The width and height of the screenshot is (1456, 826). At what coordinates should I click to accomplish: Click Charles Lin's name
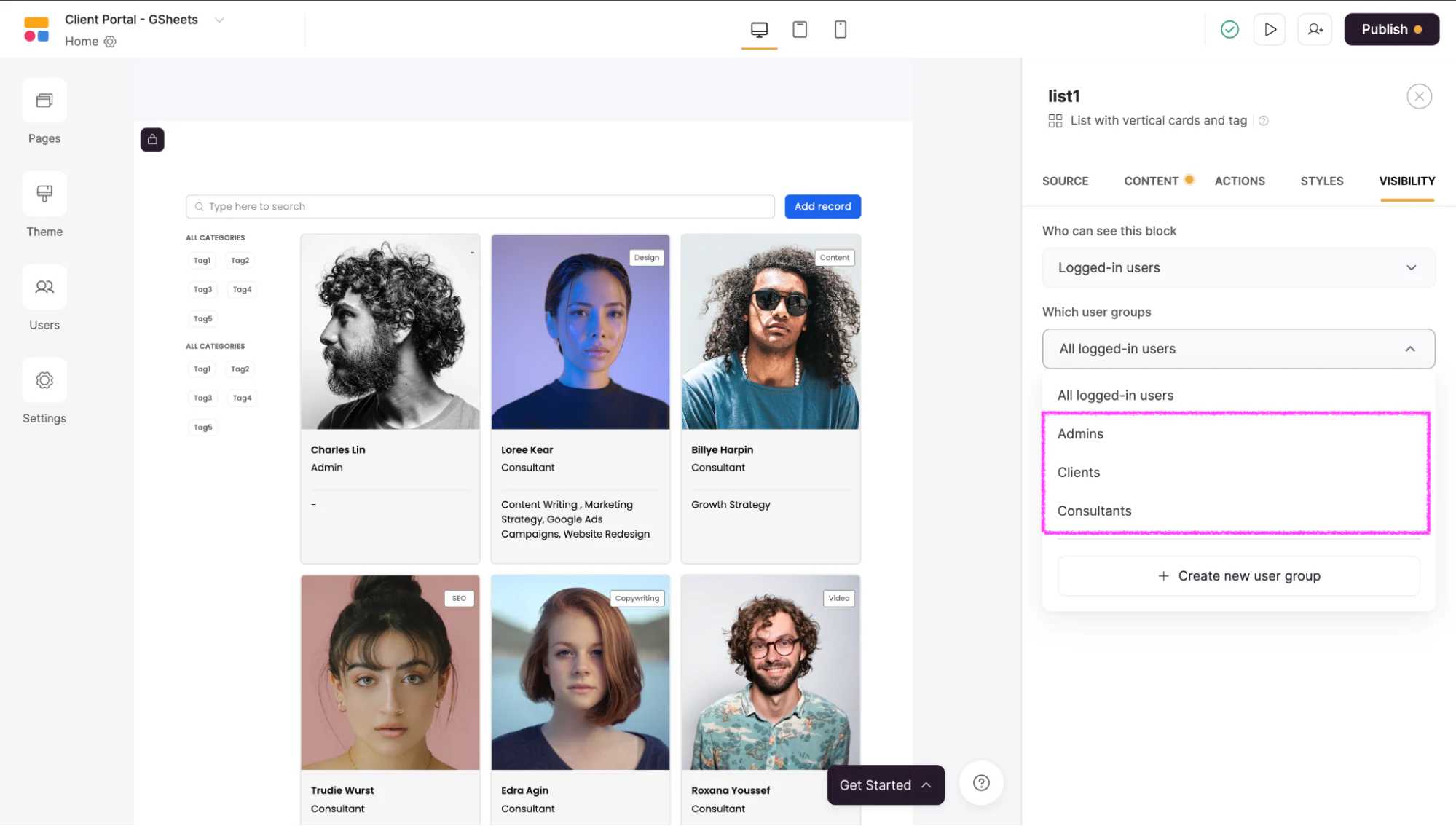point(338,449)
